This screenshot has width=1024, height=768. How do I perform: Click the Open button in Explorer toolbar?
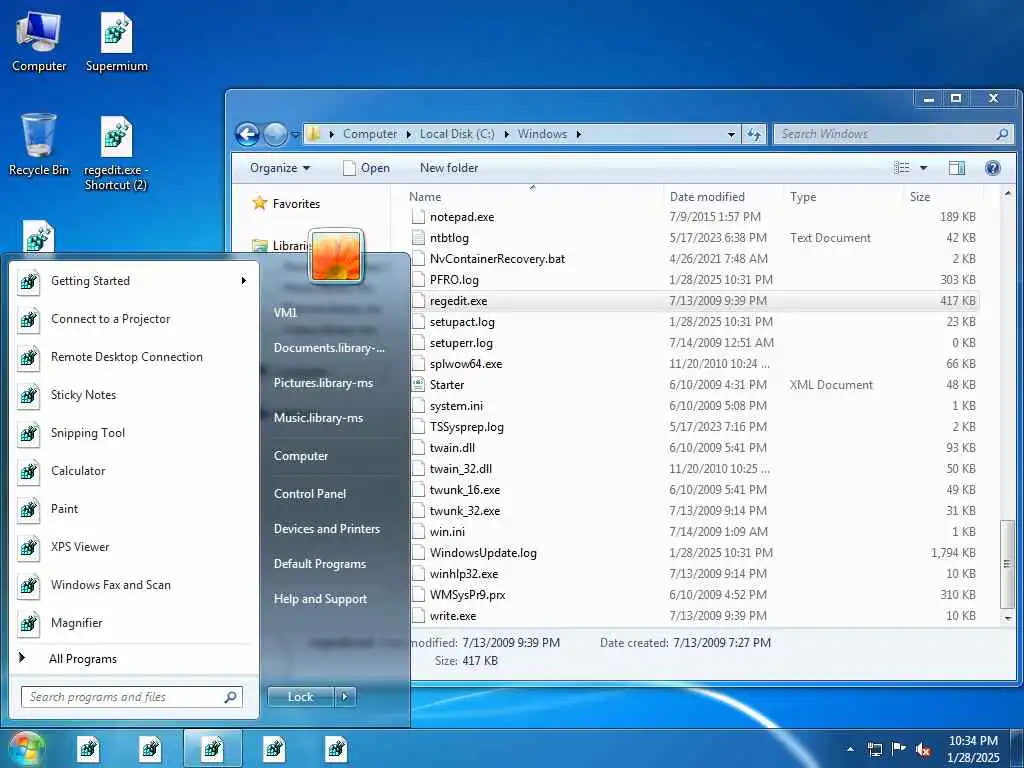coord(366,168)
